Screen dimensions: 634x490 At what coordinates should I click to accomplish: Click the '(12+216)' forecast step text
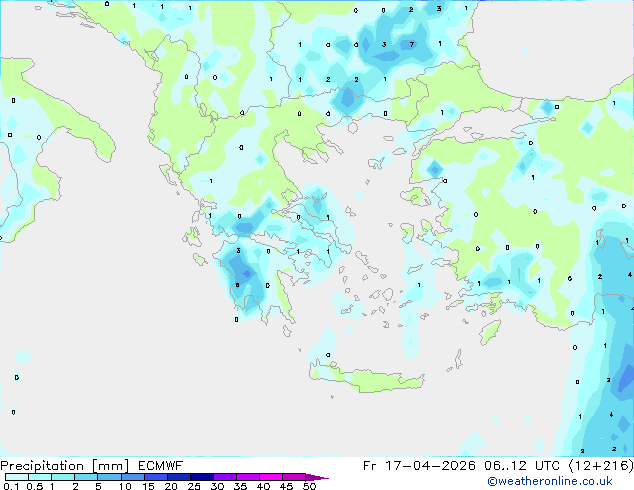point(601,466)
